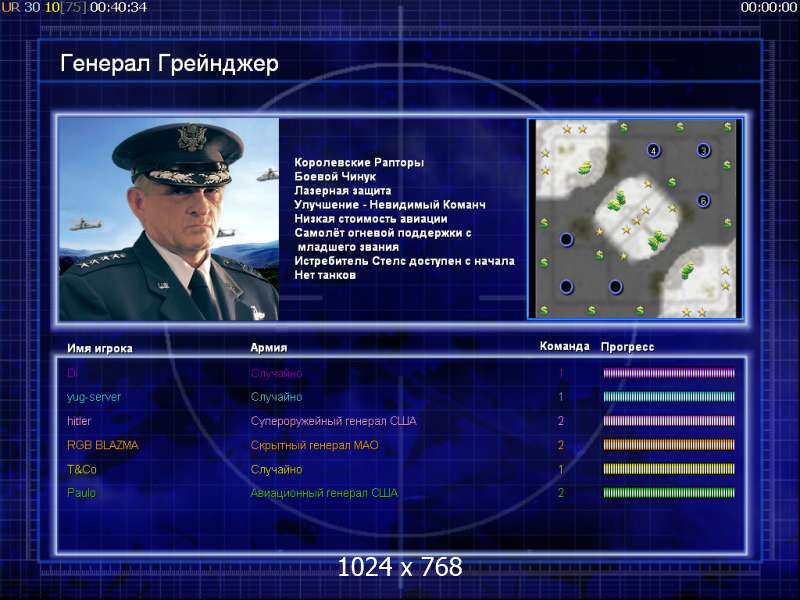This screenshot has width=800, height=600.
Task: Click team number 2 in RGB BLAZMA row
Action: pyautogui.click(x=561, y=445)
